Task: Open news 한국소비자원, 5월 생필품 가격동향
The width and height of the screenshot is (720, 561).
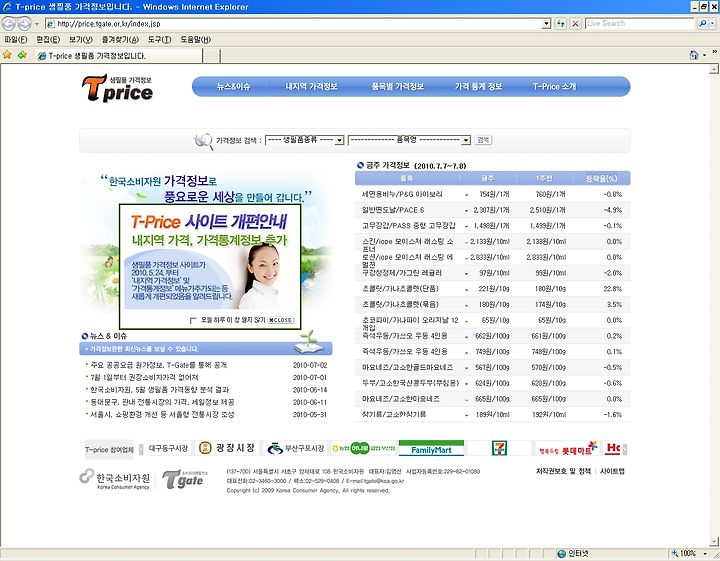Action: 159,390
